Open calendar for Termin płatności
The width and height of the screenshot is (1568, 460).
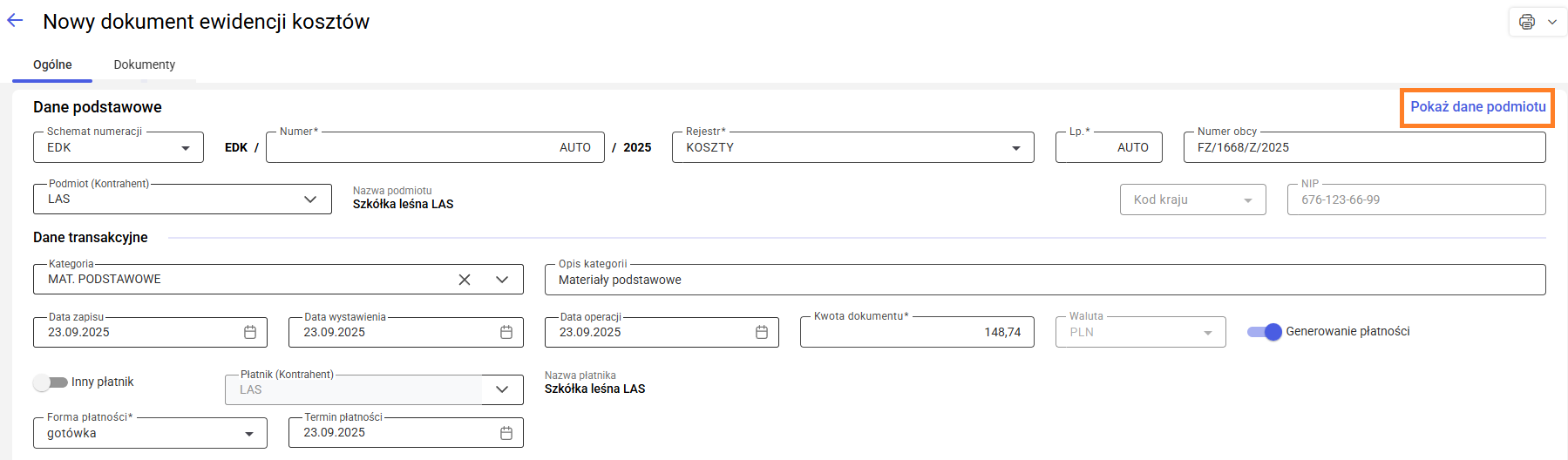(x=506, y=433)
